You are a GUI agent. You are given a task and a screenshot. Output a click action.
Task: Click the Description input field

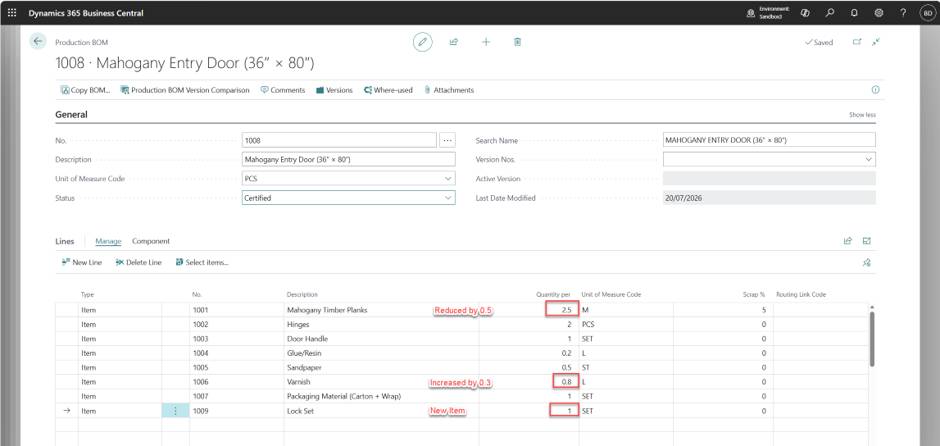(349, 159)
